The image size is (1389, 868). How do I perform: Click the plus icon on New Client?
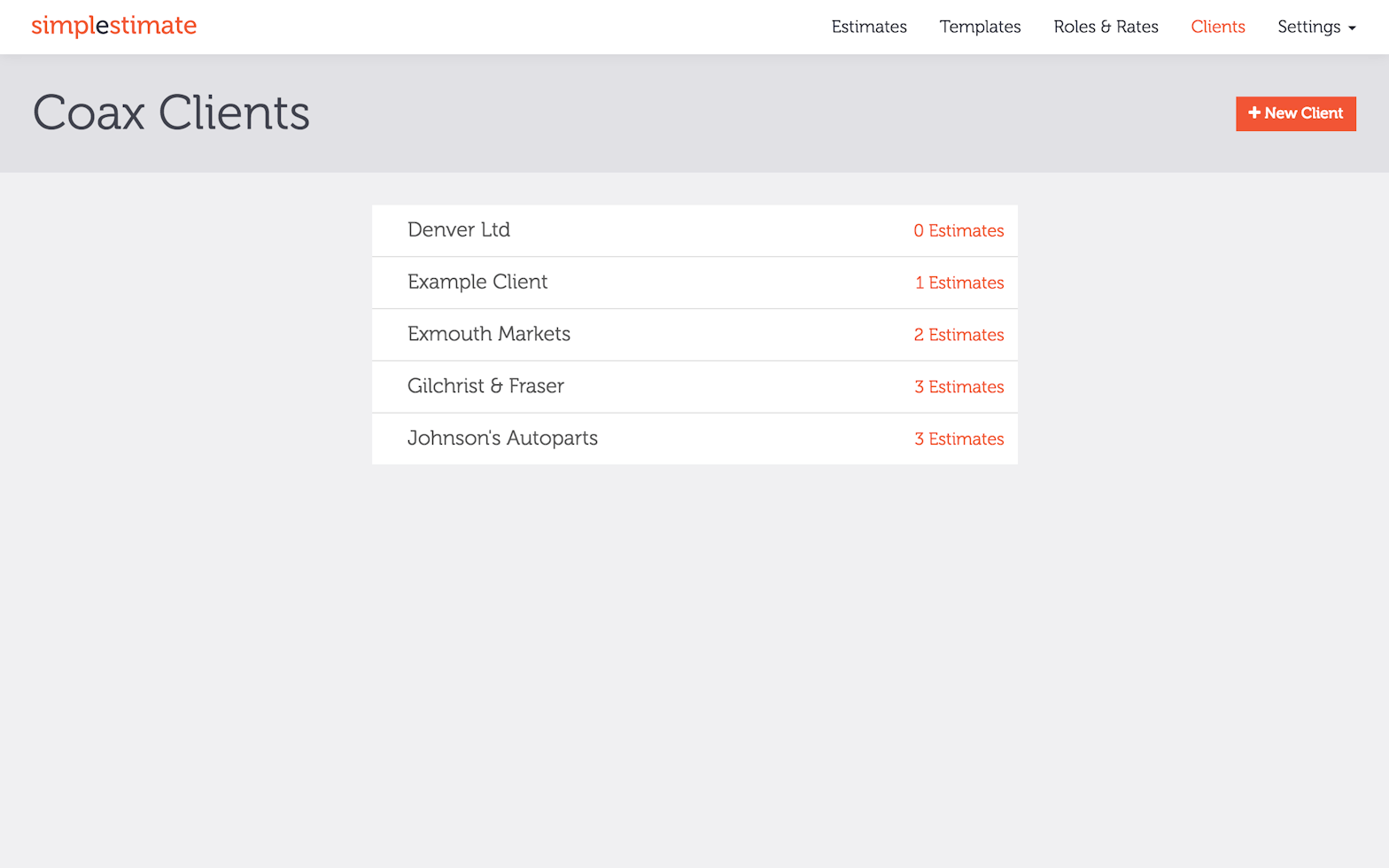(x=1253, y=112)
